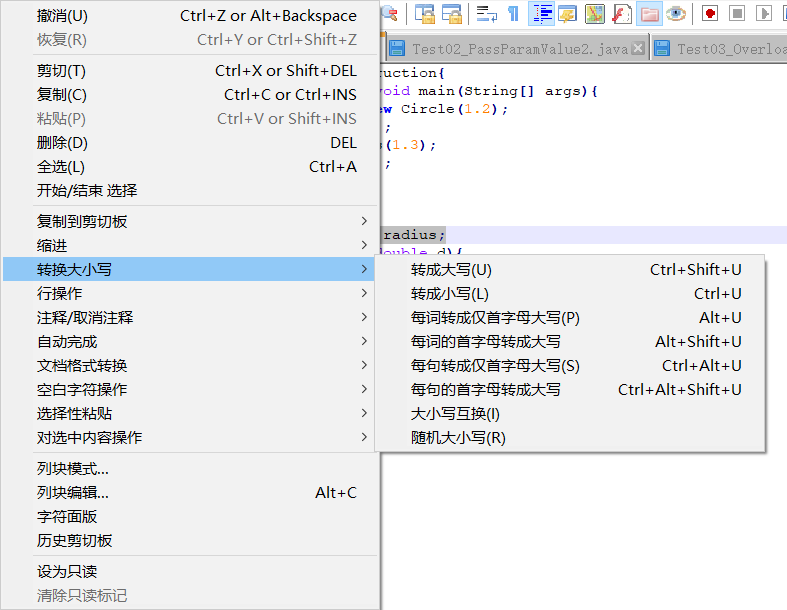Close the Test02_PassParamValue2.java tab

click(x=638, y=48)
